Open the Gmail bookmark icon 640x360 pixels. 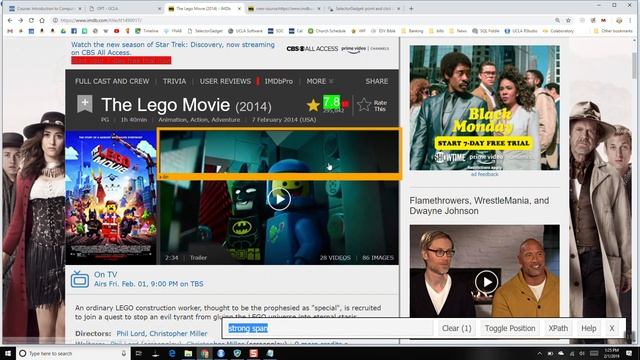pos(10,31)
